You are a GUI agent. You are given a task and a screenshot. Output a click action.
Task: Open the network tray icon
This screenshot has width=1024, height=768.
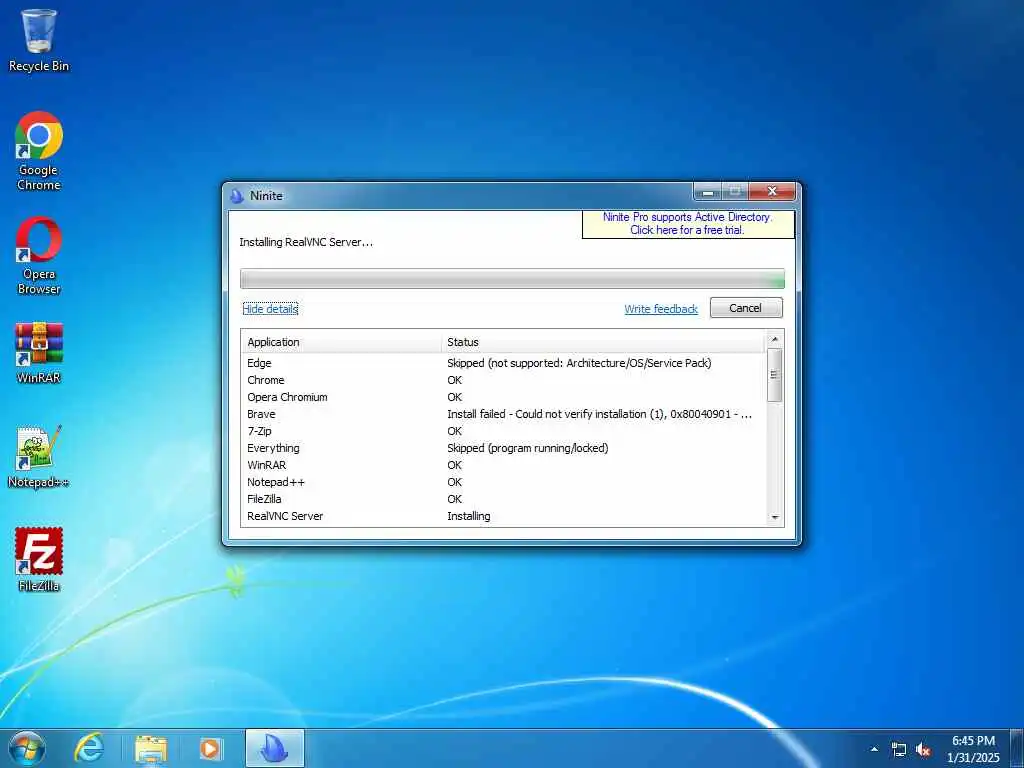click(899, 750)
